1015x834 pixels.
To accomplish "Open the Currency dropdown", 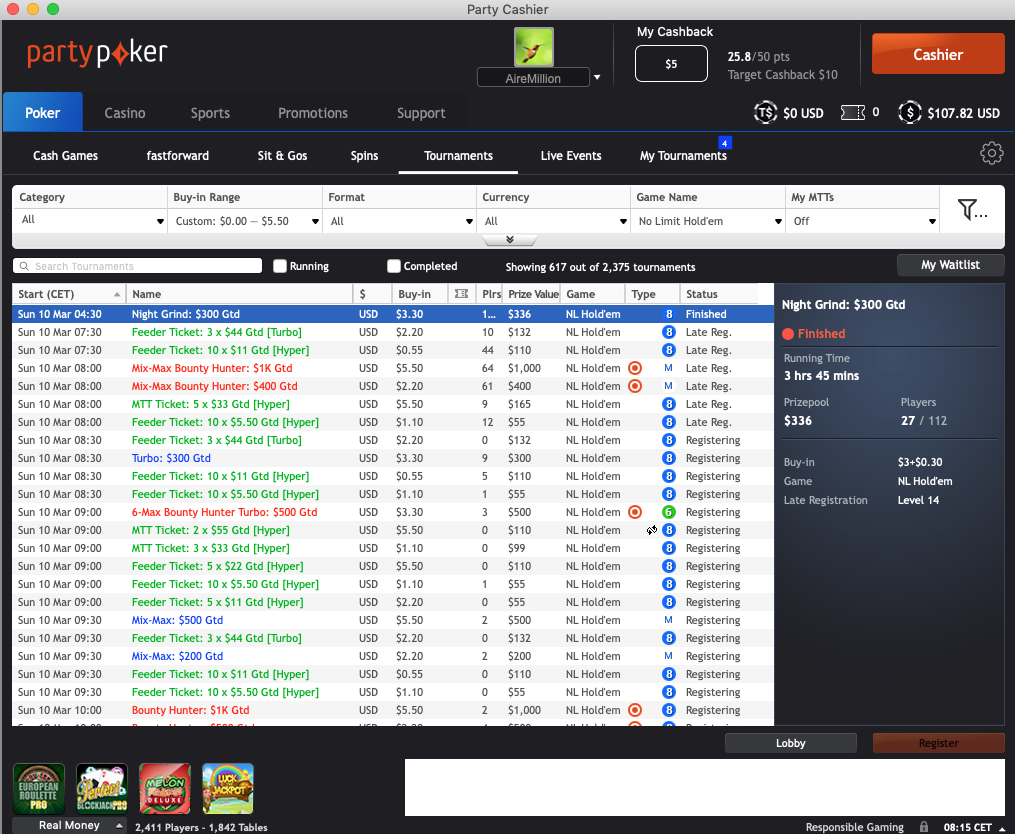I will pyautogui.click(x=555, y=221).
